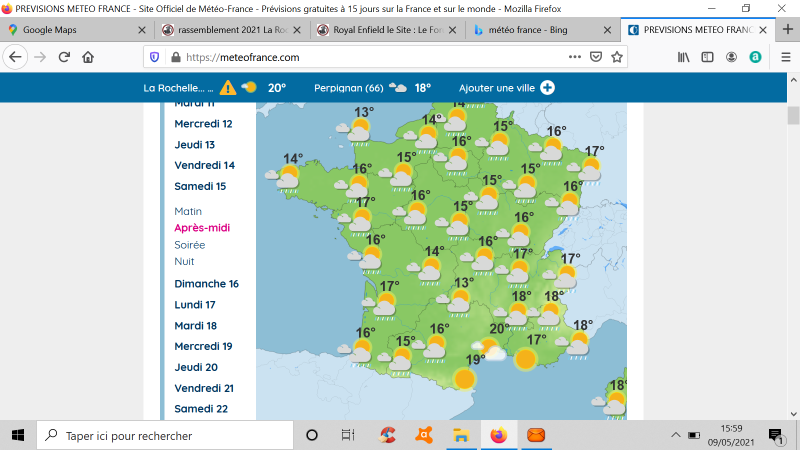Image resolution: width=800 pixels, height=450 pixels.
Task: Show hidden system tray icons
Action: point(676,435)
